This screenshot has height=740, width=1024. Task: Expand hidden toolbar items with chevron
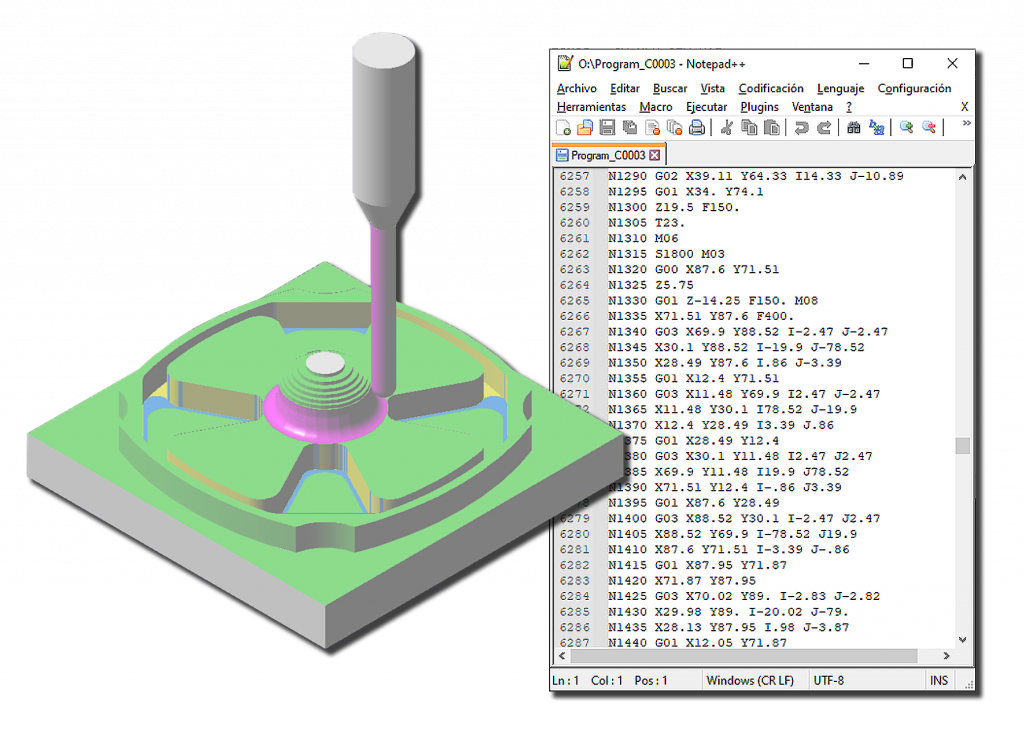tap(966, 124)
